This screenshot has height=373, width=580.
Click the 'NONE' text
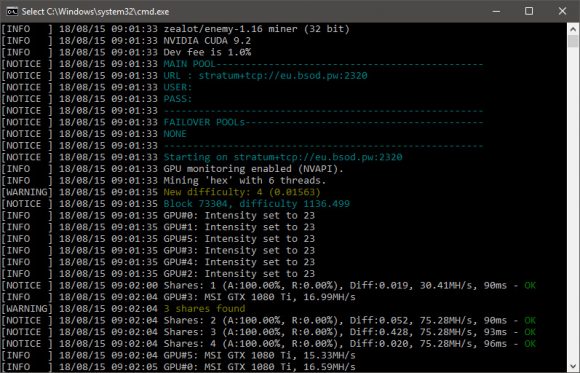tap(175, 134)
